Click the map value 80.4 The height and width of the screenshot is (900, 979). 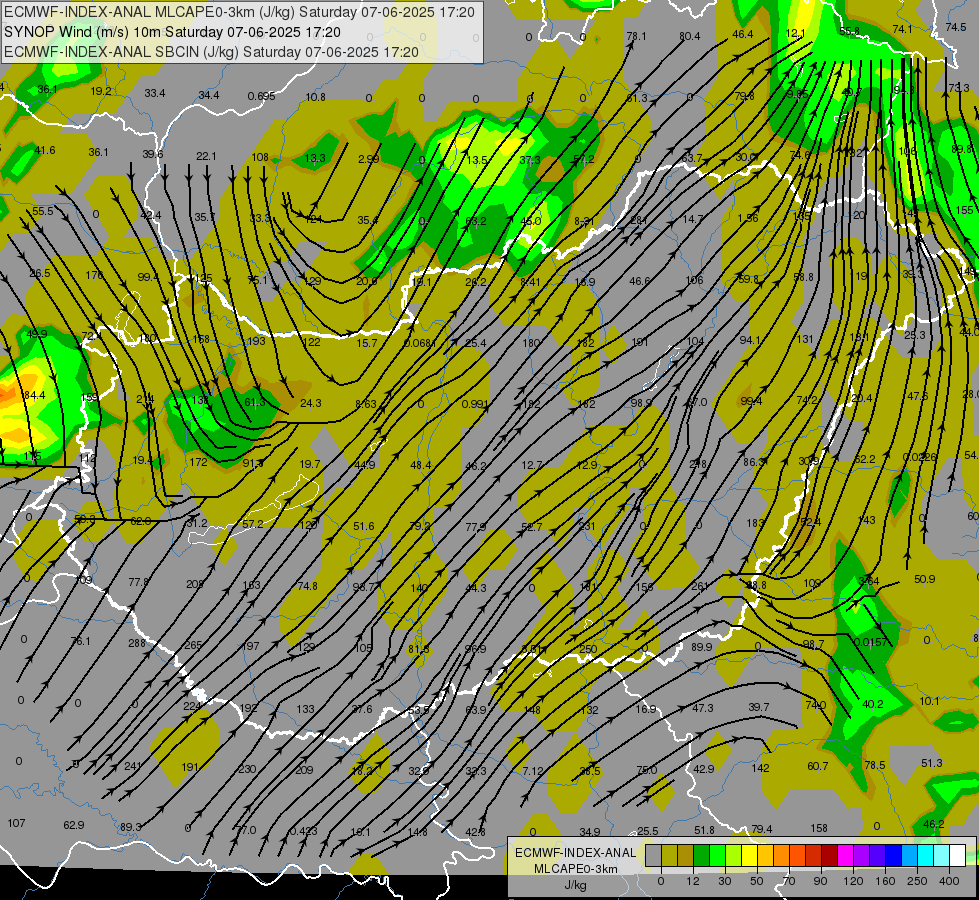point(689,36)
